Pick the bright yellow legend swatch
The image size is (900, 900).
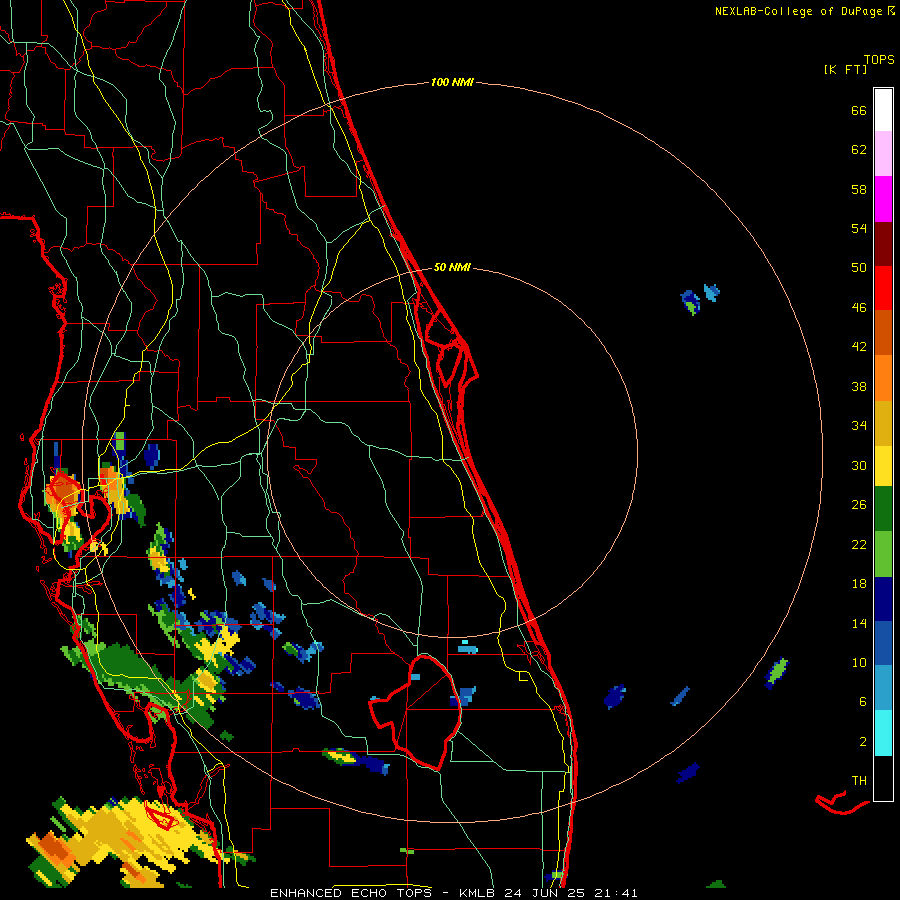(x=883, y=466)
